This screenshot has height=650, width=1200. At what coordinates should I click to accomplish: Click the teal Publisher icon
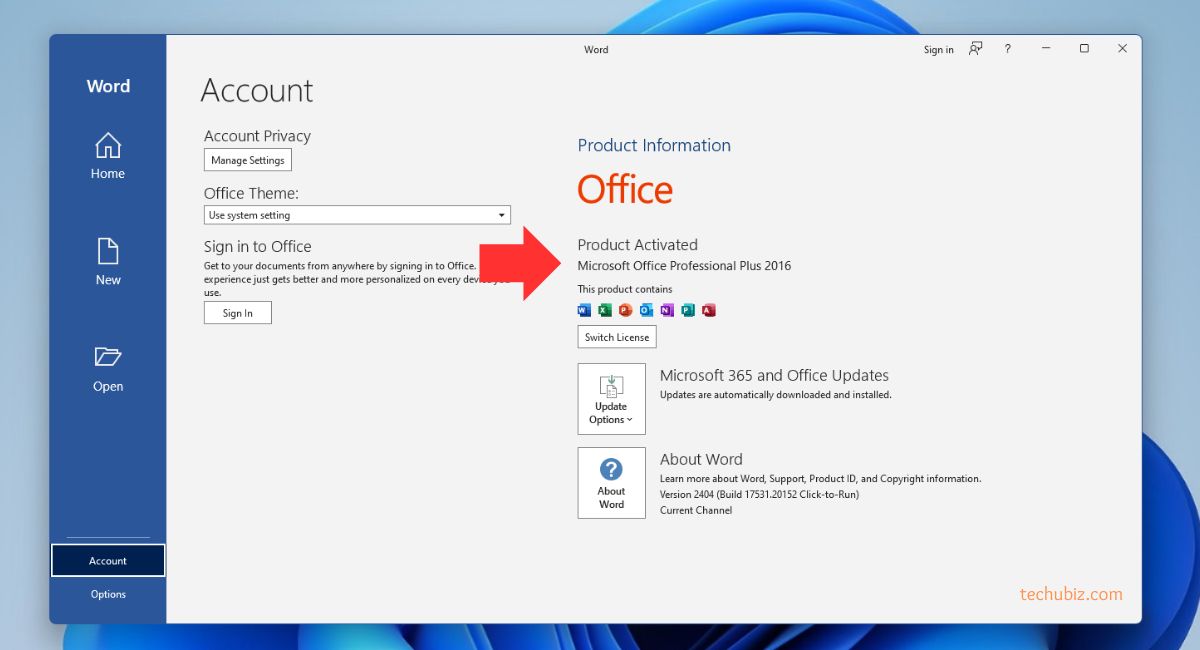688,310
